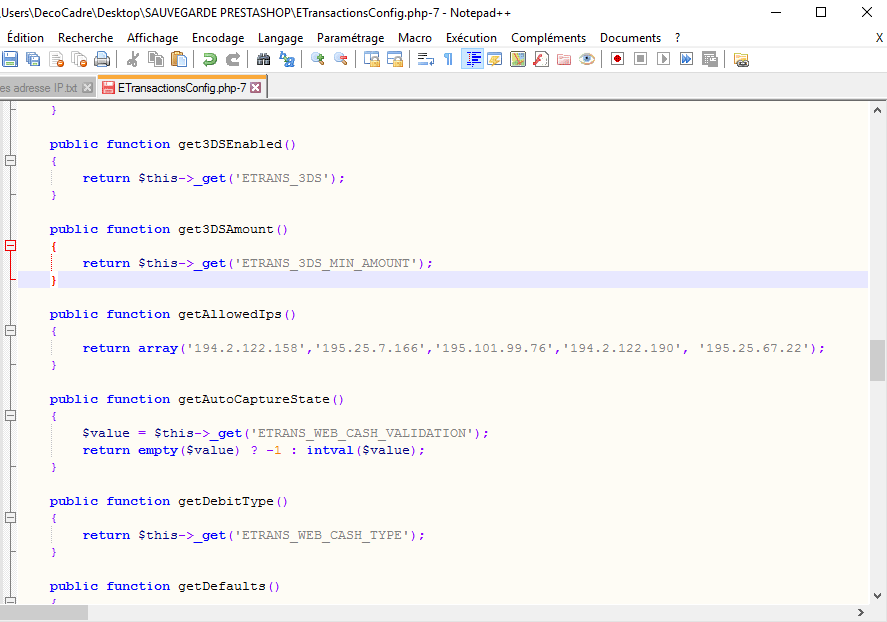Click the IP '195.101.99.76' in the array
This screenshot has height=622, width=887.
click(x=493, y=348)
